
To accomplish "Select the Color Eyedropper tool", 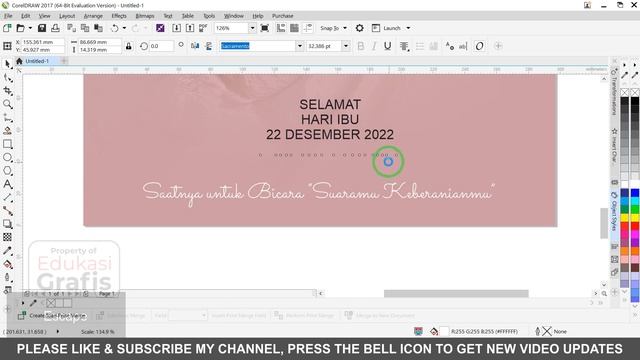I will pyautogui.click(x=7, y=251).
